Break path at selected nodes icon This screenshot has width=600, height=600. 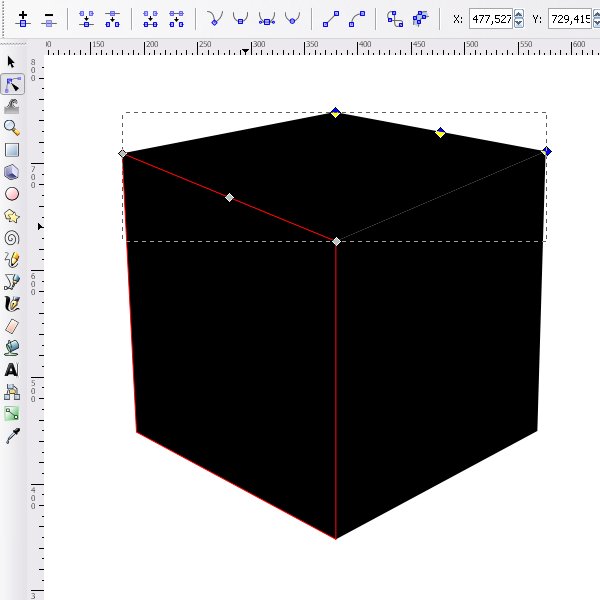[x=112, y=19]
